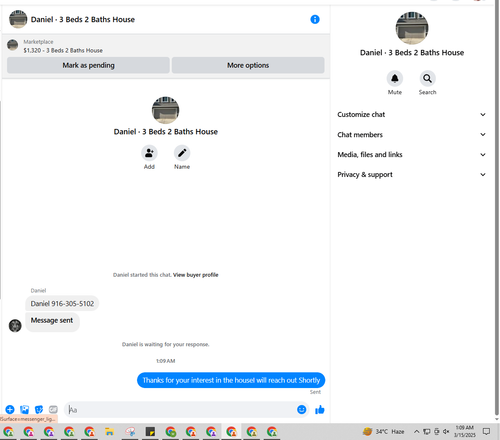Open the GIF picker icon
This screenshot has height=440, width=500.
pos(53,409)
